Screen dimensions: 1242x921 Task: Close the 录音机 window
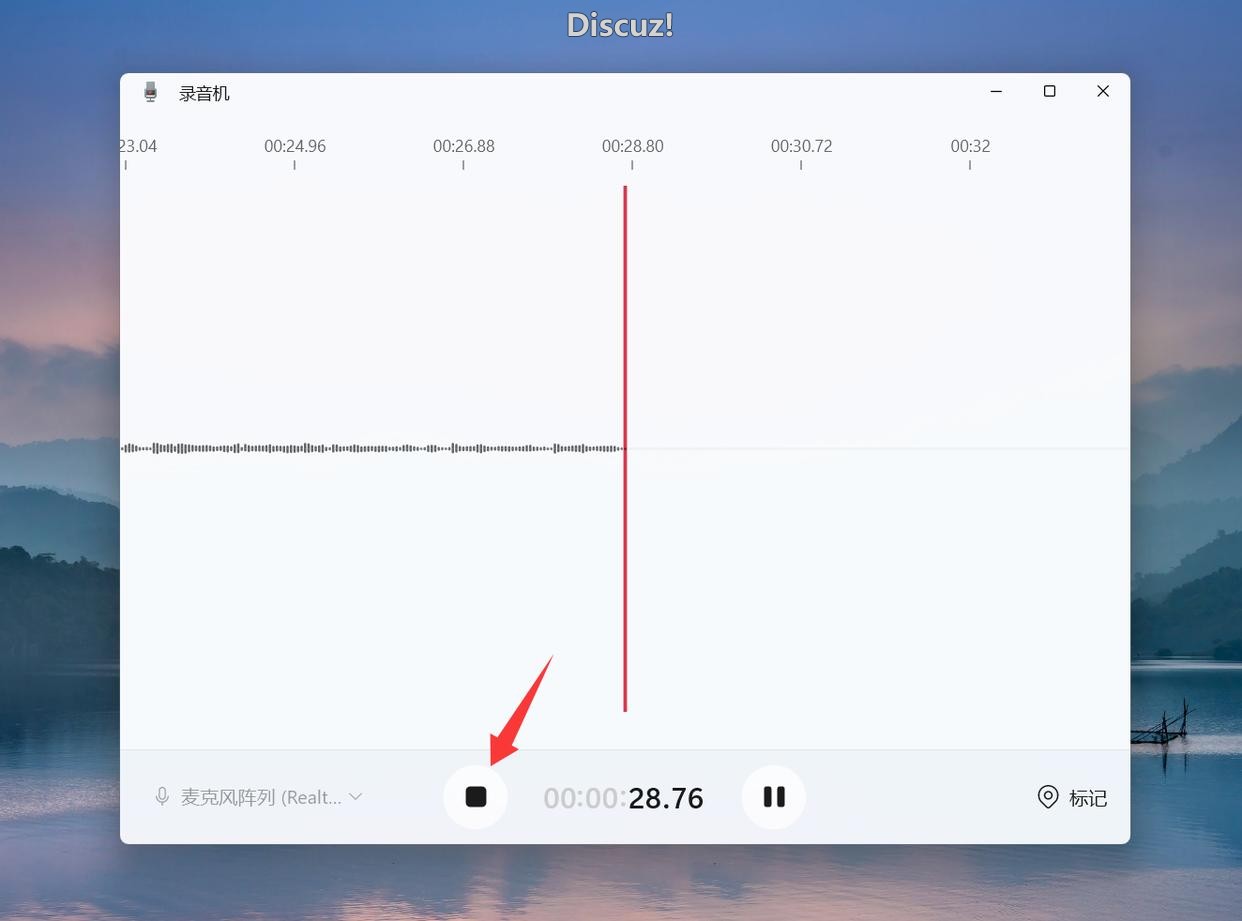pos(1103,91)
